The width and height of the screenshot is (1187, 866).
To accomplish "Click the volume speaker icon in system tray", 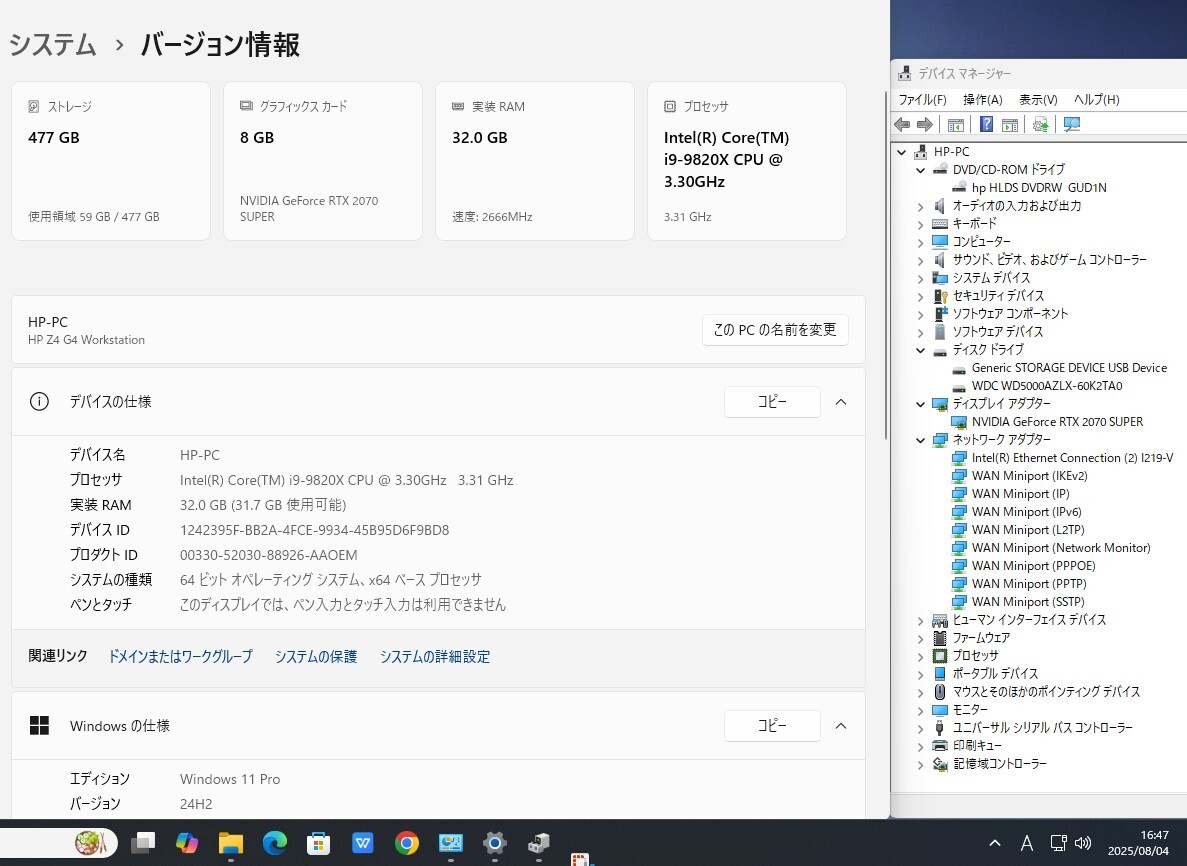I will 1083,843.
